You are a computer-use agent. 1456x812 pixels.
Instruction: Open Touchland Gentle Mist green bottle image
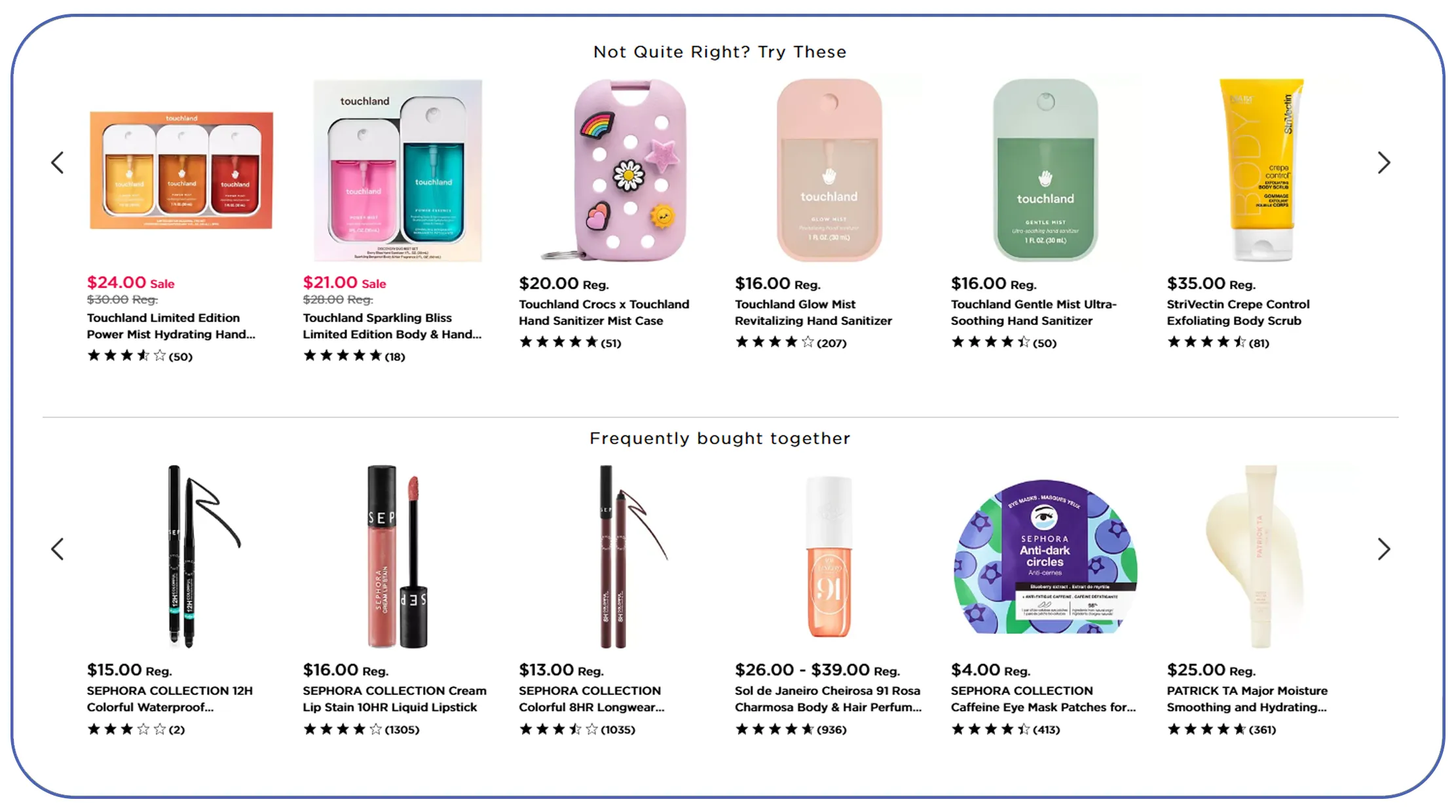(1045, 171)
